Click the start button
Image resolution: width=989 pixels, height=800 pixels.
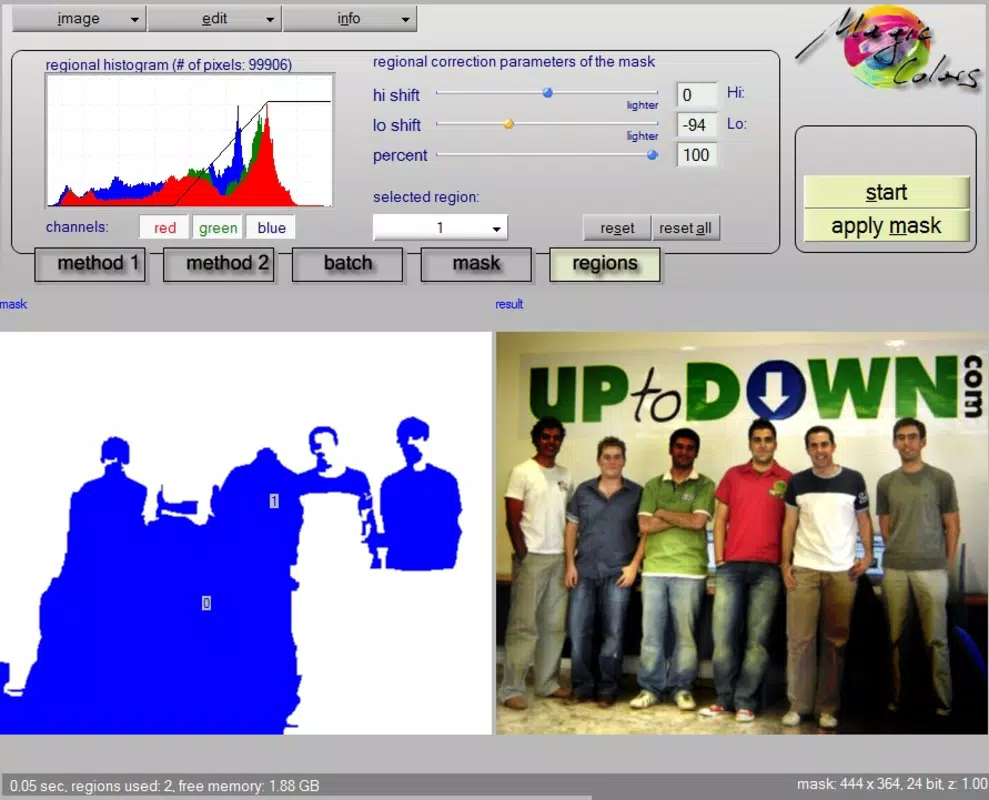coord(886,192)
